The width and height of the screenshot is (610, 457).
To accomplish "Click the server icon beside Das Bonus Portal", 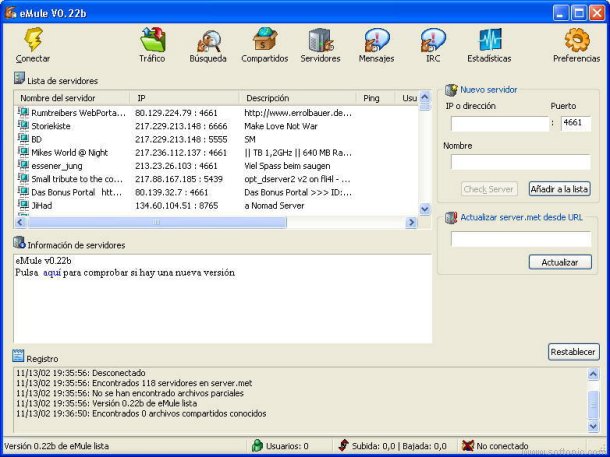I will coord(23,192).
